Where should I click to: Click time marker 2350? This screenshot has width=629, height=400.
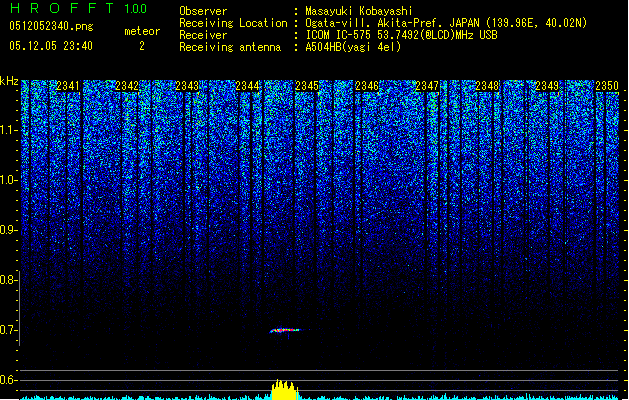pyautogui.click(x=607, y=86)
